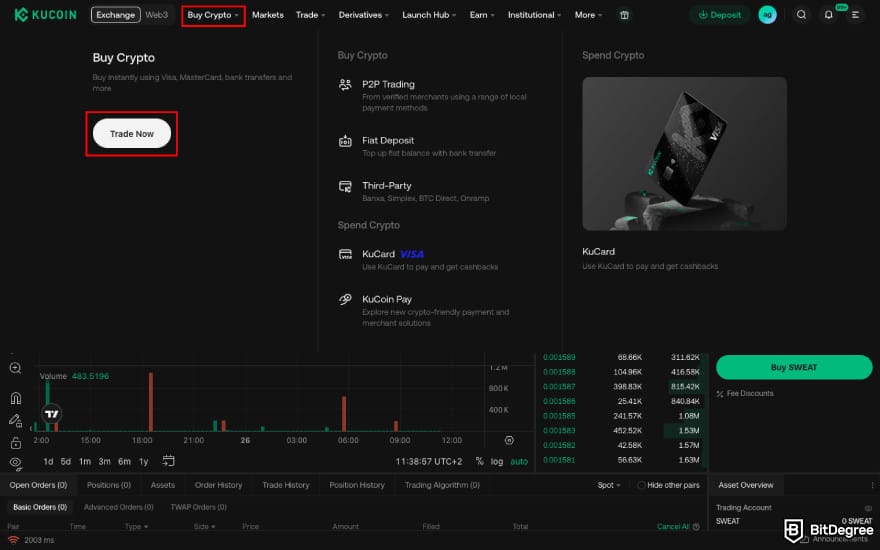The image size is (880, 550).
Task: Toggle Hide other pairs checkbox
Action: click(640, 485)
